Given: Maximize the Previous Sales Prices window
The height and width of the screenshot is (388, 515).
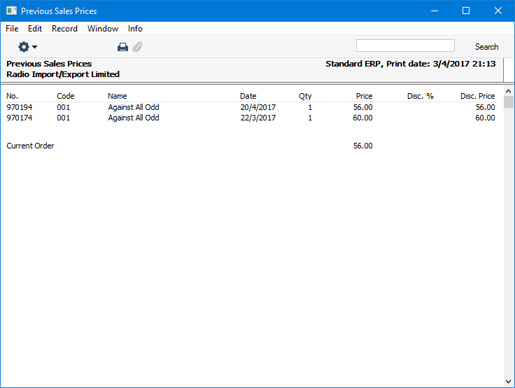Looking at the screenshot, I should tap(466, 11).
